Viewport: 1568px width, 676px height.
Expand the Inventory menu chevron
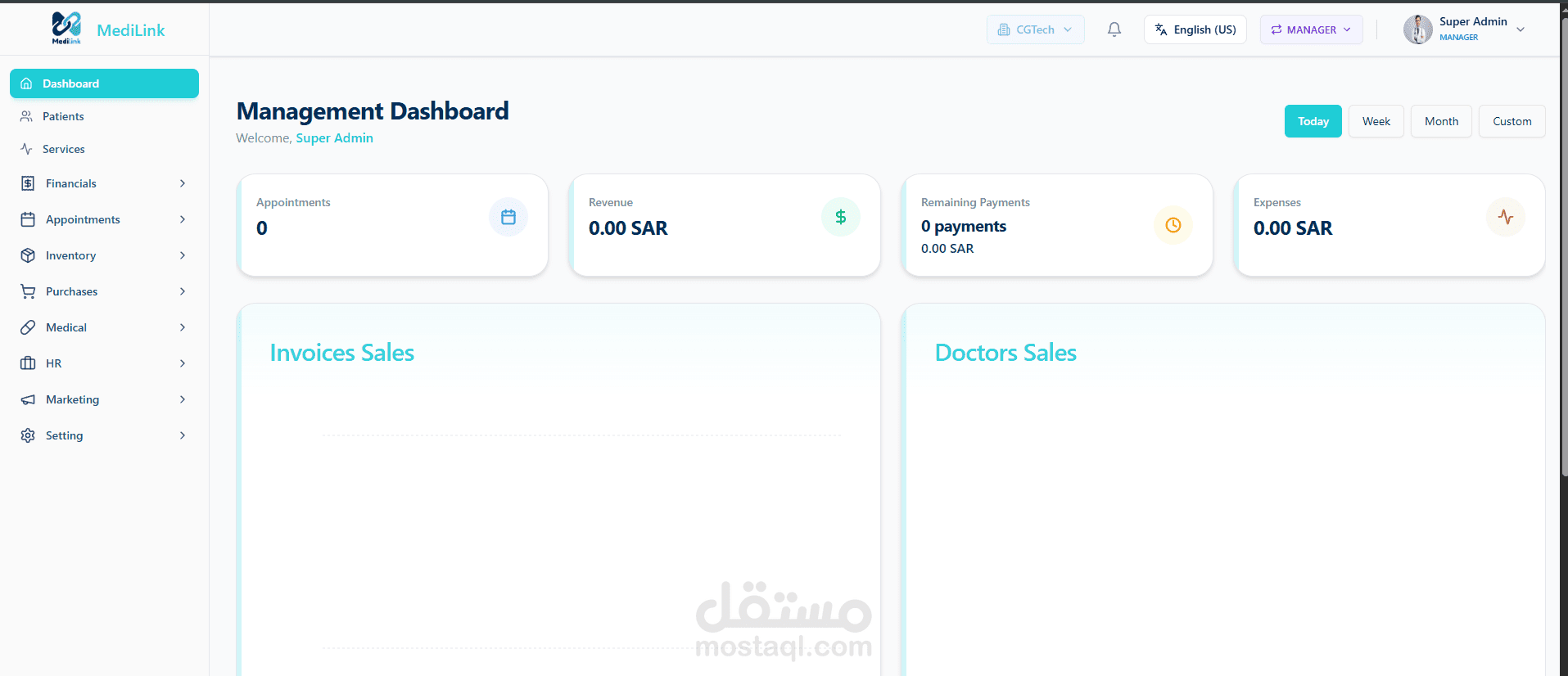click(x=183, y=255)
